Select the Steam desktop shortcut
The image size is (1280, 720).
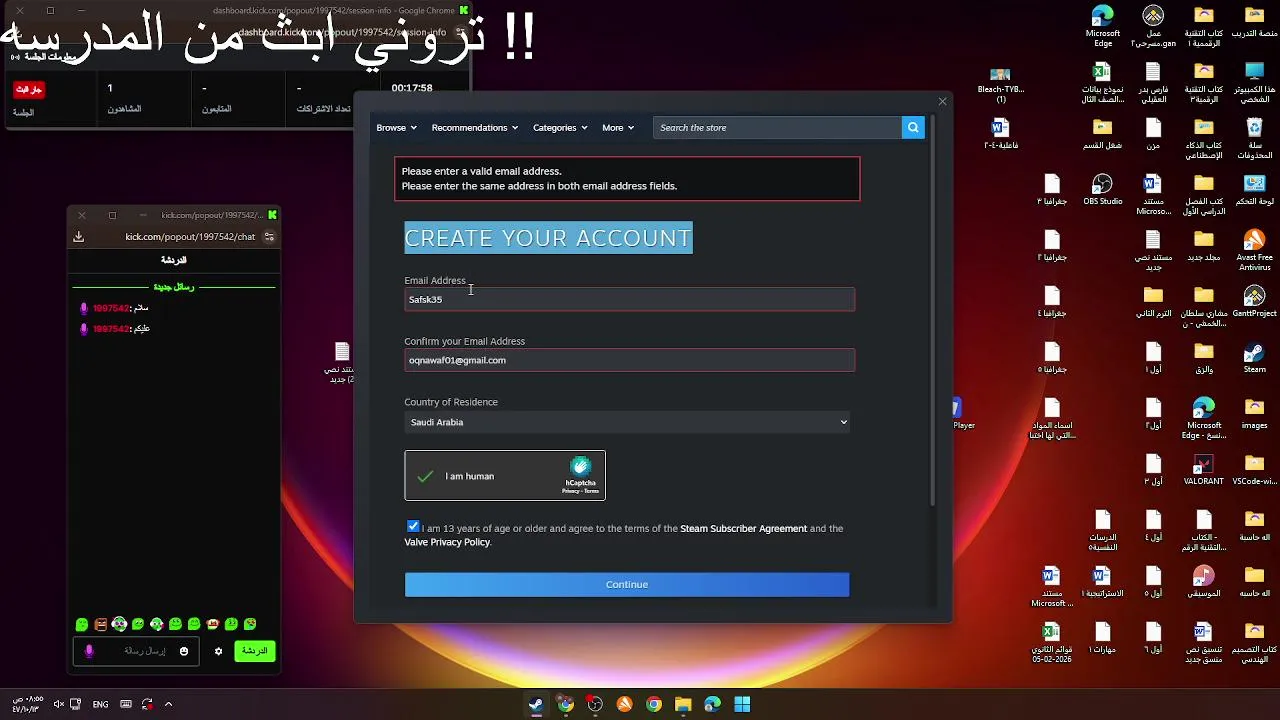pos(1254,358)
